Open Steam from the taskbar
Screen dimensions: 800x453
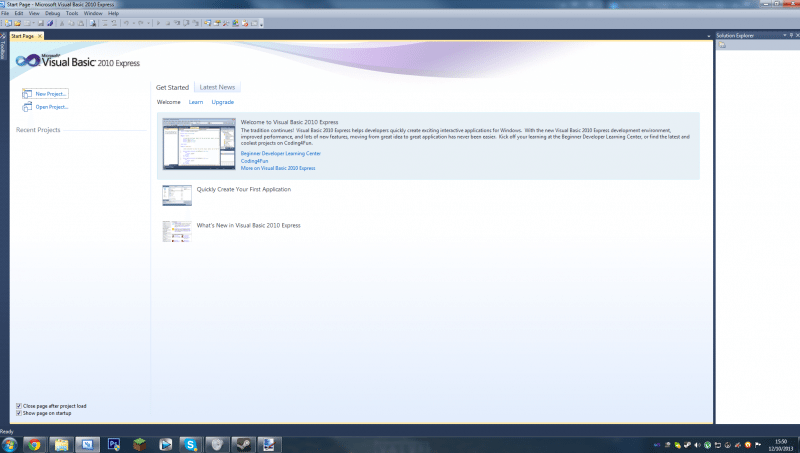(x=243, y=445)
